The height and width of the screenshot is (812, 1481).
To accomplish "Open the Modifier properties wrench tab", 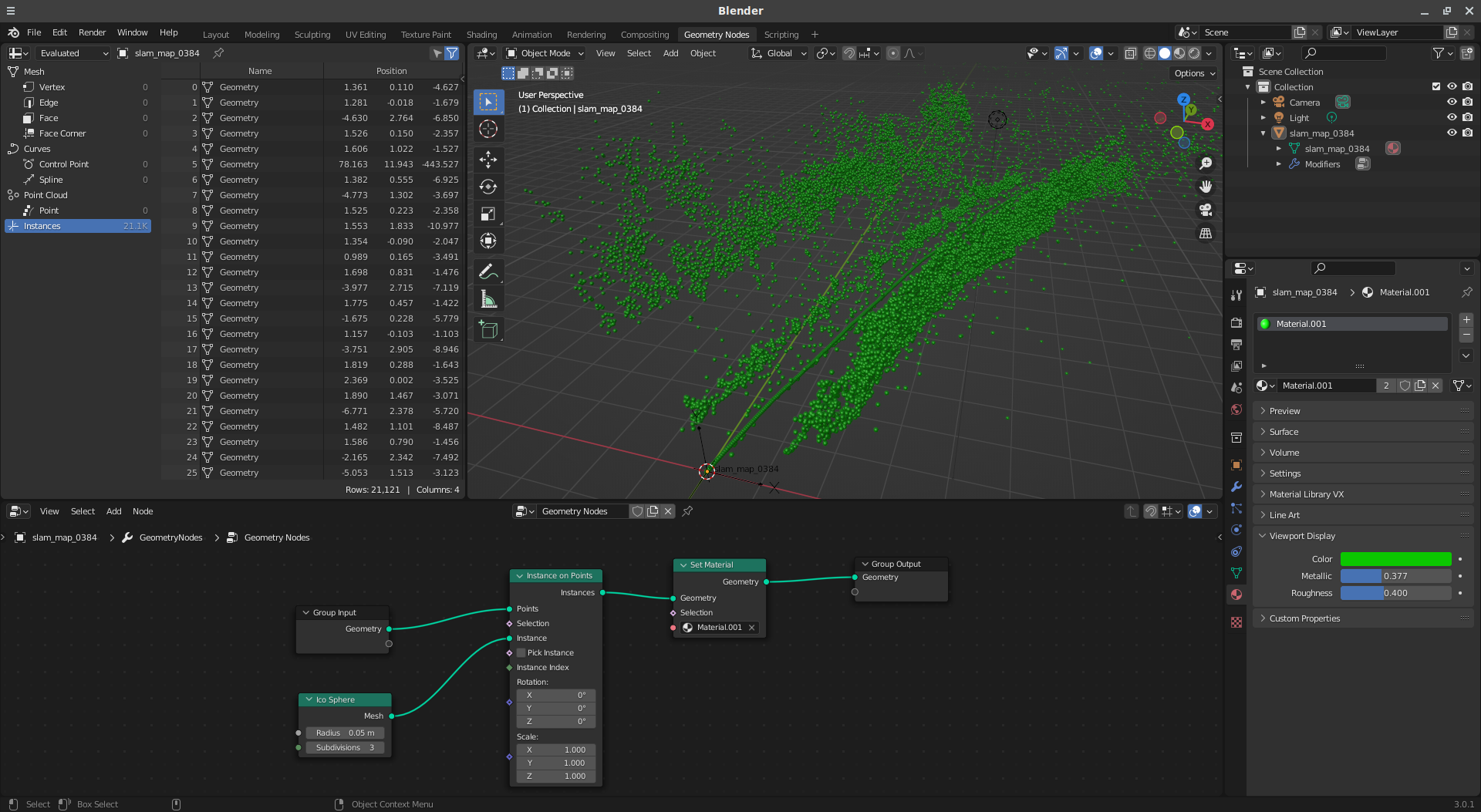I will pos(1236,487).
